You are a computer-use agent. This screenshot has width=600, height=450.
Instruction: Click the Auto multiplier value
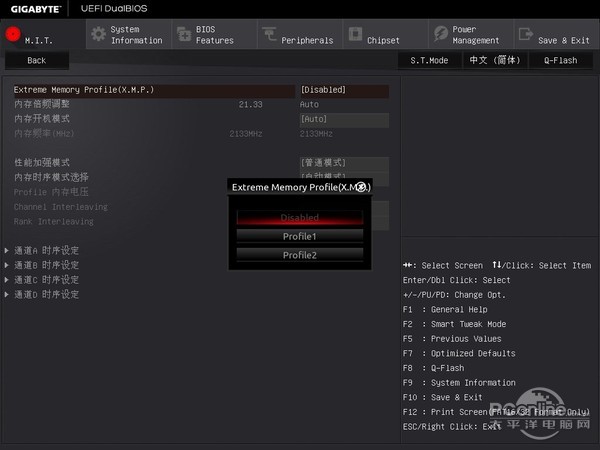click(x=309, y=104)
